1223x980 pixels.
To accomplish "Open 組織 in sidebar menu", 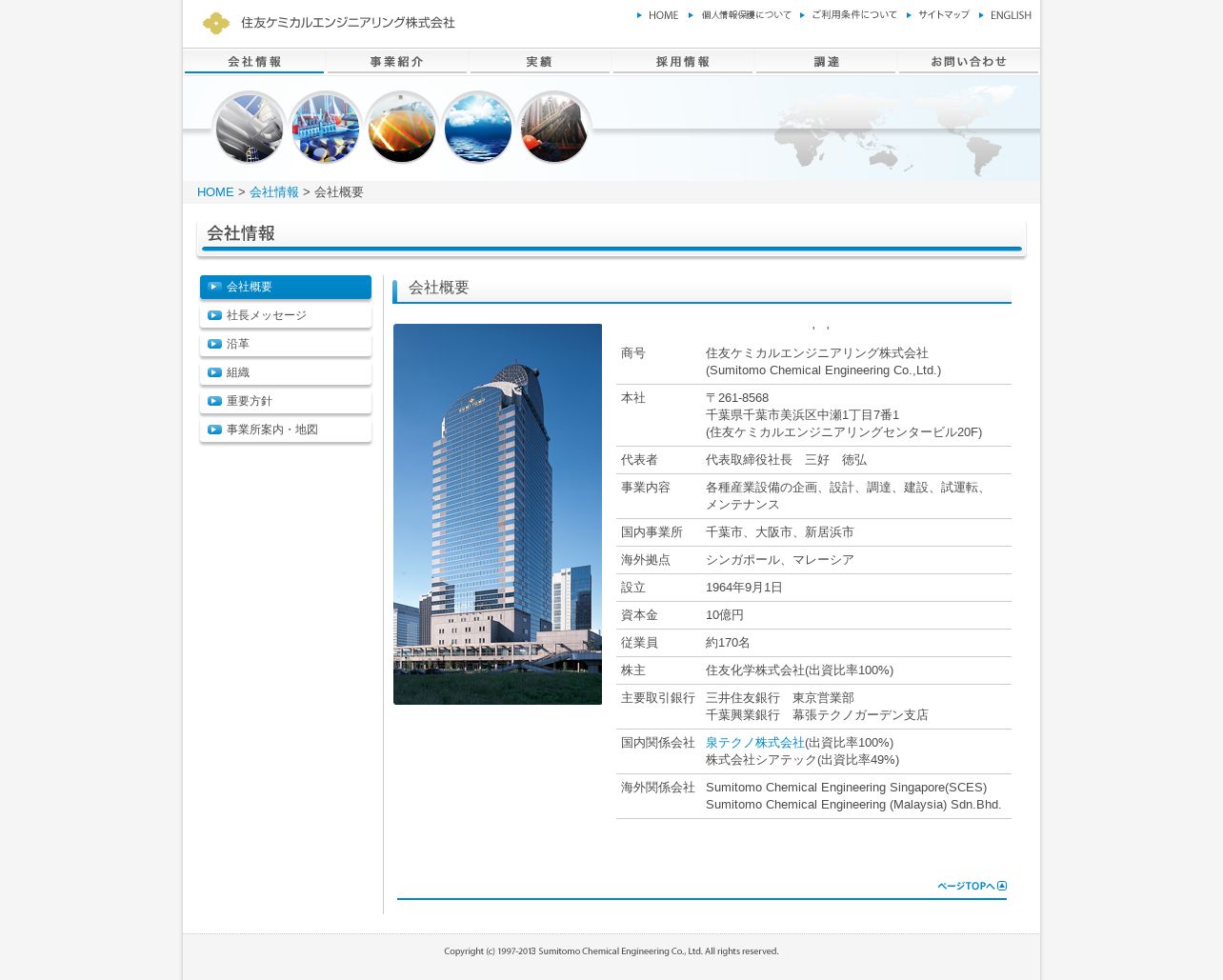I will point(286,372).
